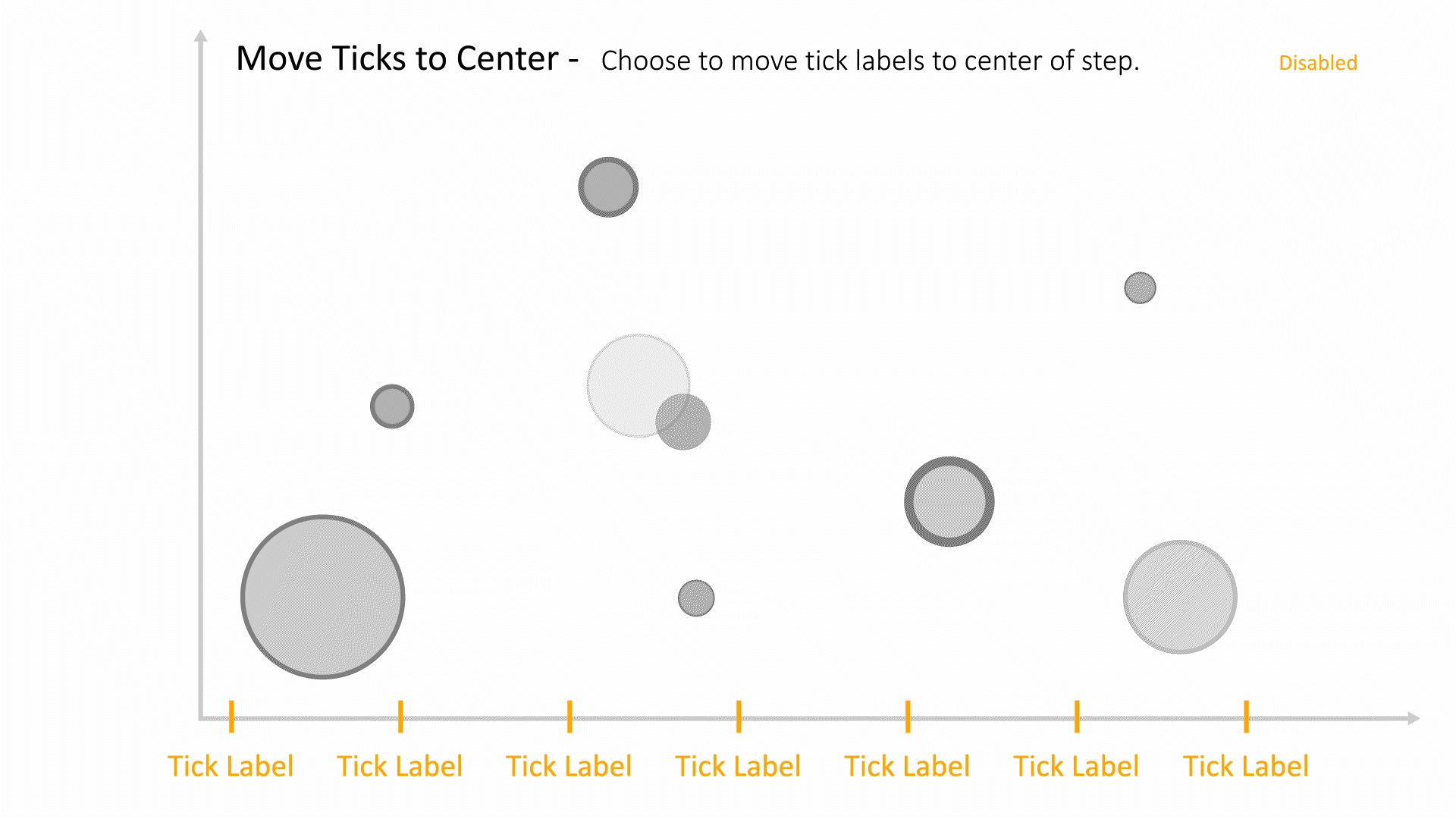The height and width of the screenshot is (819, 1456).
Task: Click the orange Disabled status label
Action: click(1318, 63)
